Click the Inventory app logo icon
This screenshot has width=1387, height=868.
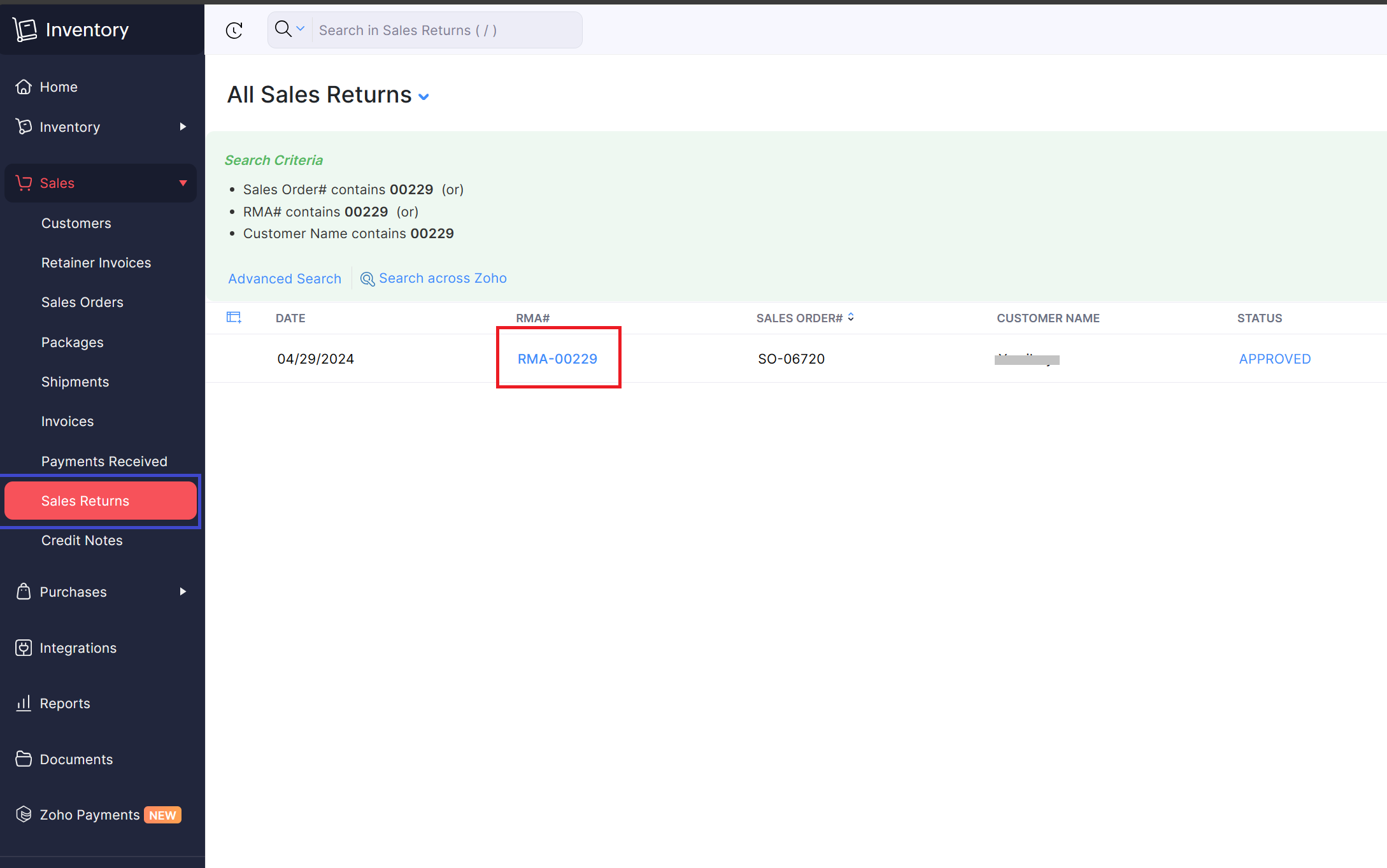(25, 29)
